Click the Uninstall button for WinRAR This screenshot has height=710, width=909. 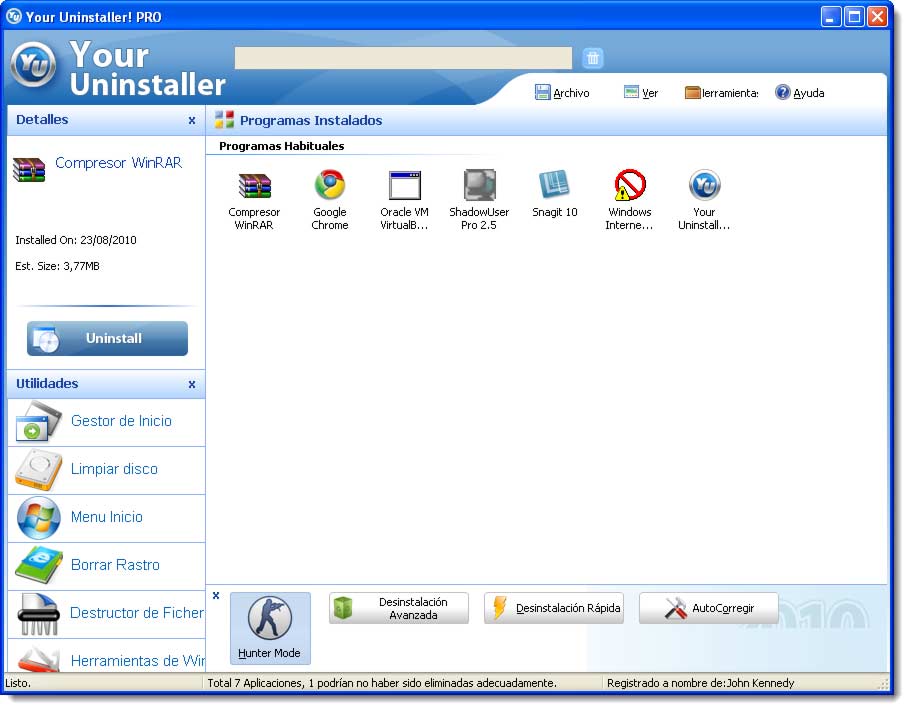106,338
